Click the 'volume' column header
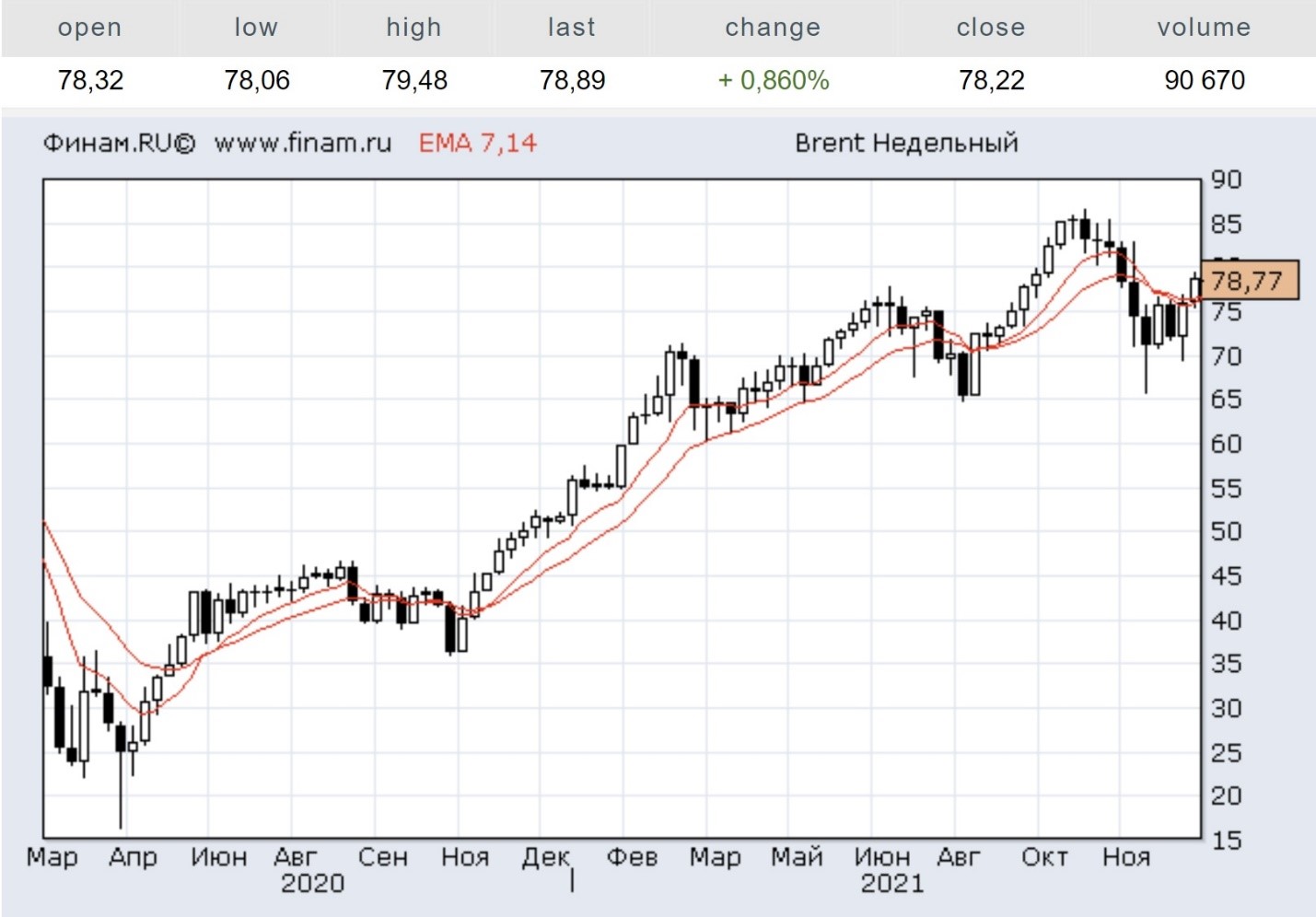1316x917 pixels. coord(1204,28)
